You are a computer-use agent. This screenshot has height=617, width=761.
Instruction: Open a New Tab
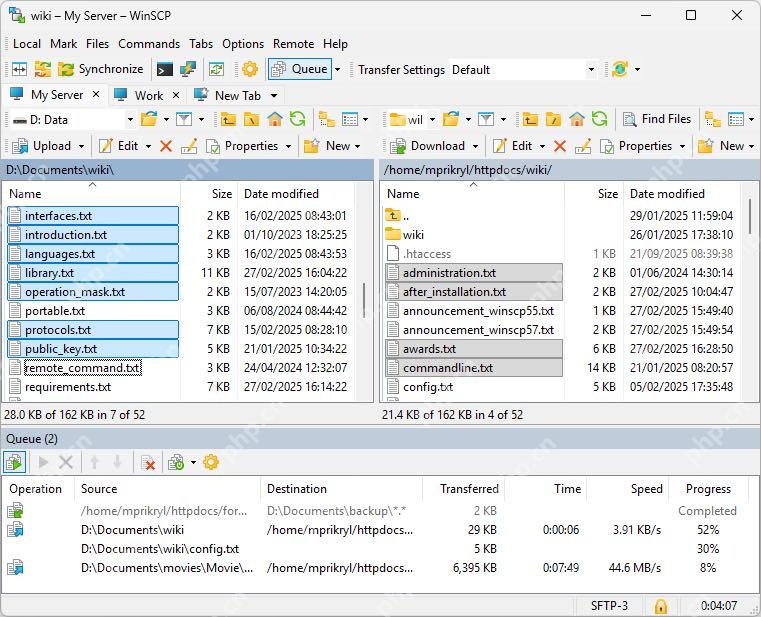228,95
